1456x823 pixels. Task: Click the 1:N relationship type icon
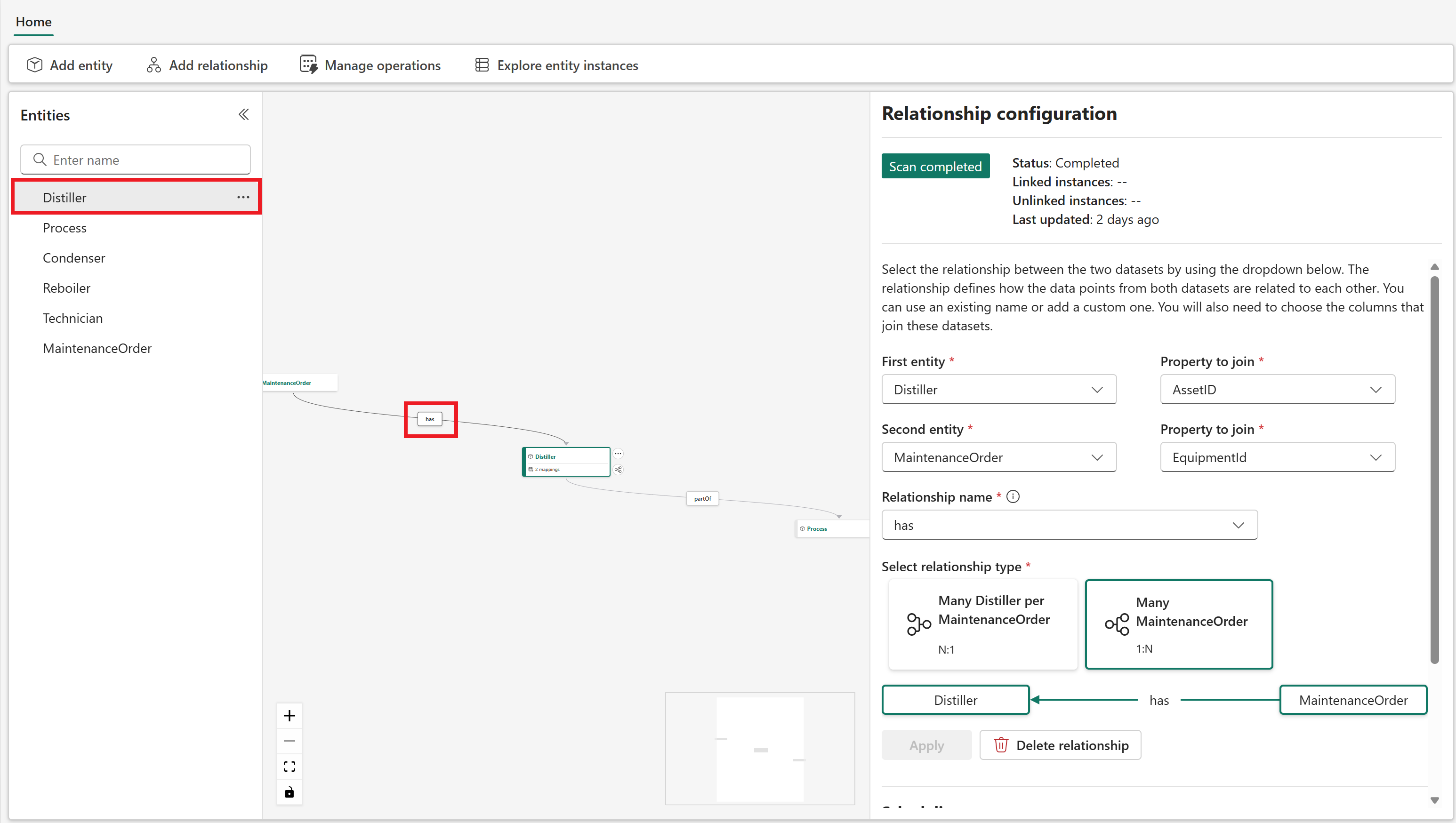[x=1118, y=624]
